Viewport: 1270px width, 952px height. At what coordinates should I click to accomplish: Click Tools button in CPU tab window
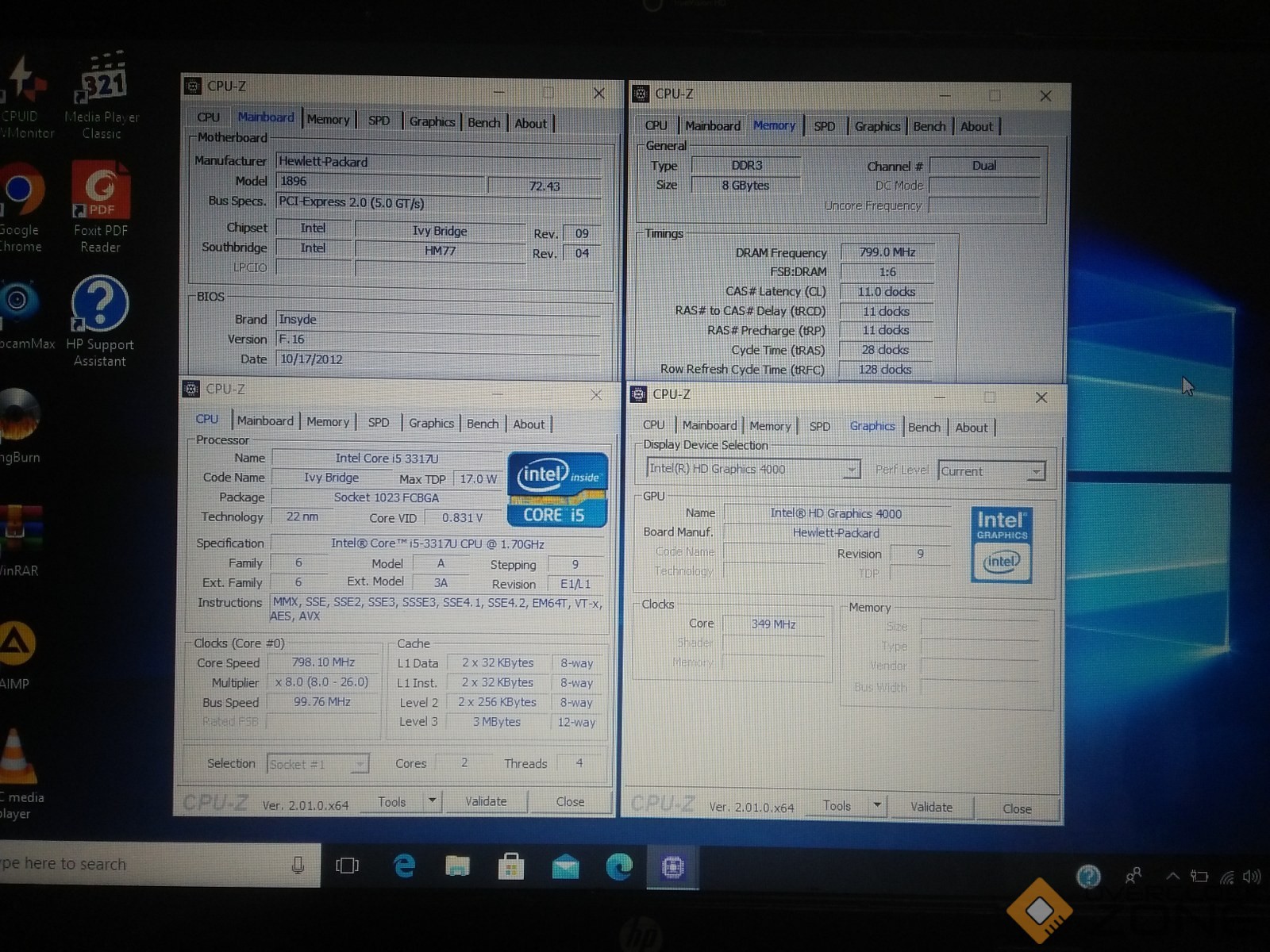[x=391, y=802]
